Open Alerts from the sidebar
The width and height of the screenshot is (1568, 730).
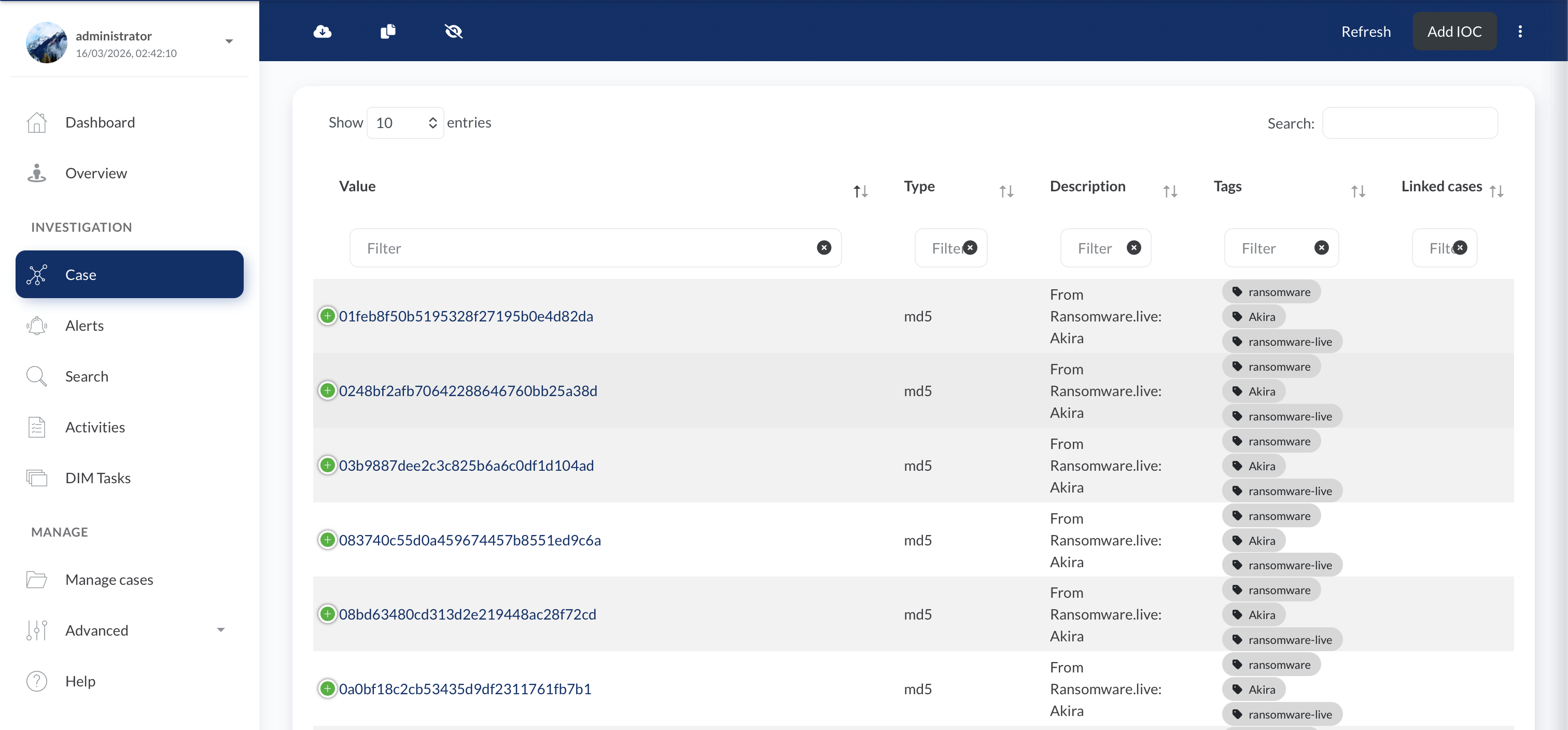point(85,326)
